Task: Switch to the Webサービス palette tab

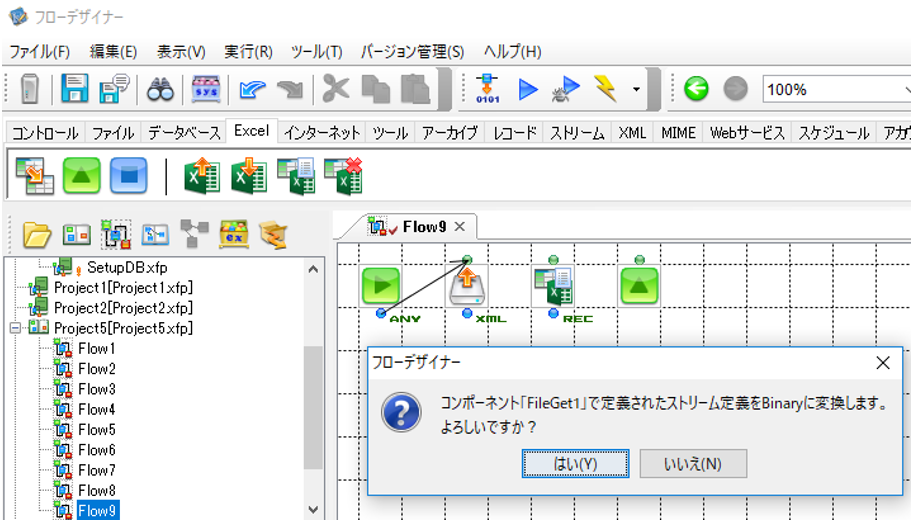Action: pyautogui.click(x=747, y=133)
